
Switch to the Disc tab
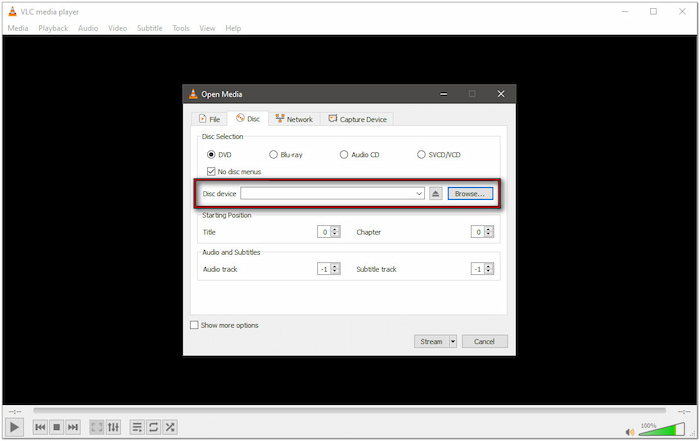click(248, 119)
